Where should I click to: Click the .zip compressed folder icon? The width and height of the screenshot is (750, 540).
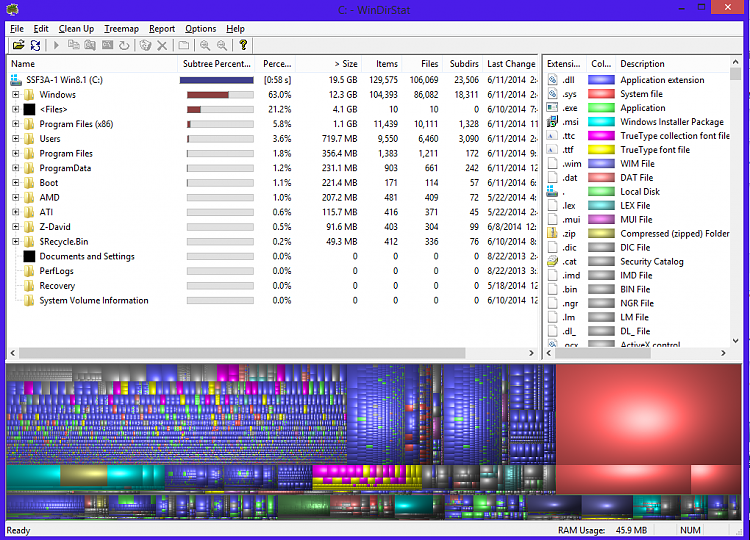[552, 233]
